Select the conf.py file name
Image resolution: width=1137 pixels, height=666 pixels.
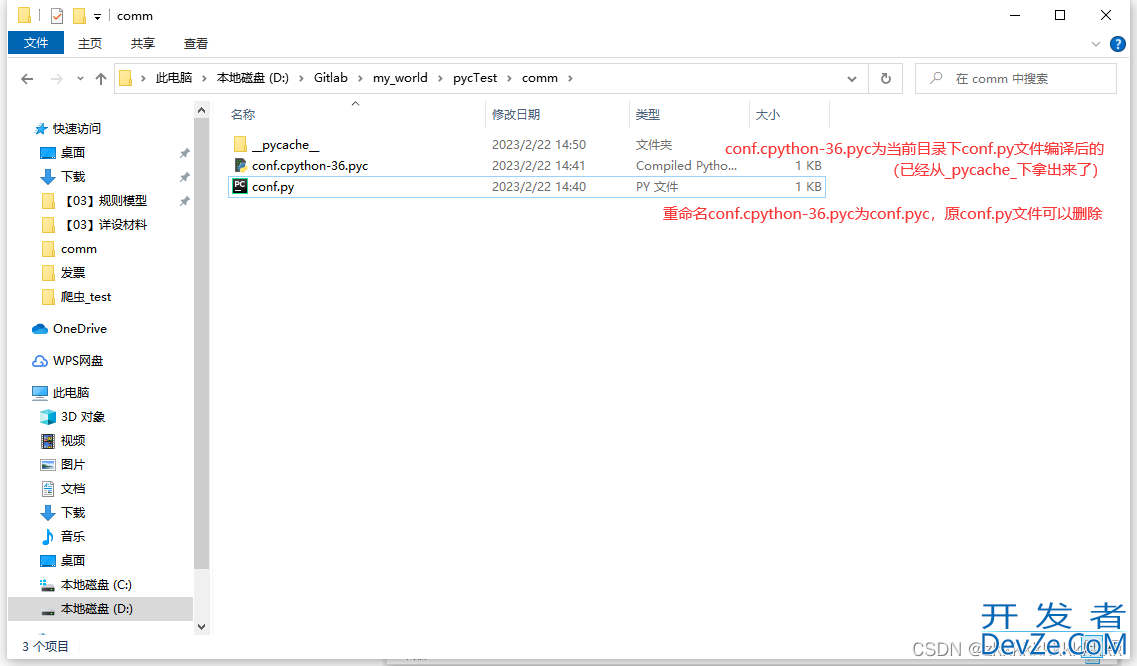coord(273,186)
